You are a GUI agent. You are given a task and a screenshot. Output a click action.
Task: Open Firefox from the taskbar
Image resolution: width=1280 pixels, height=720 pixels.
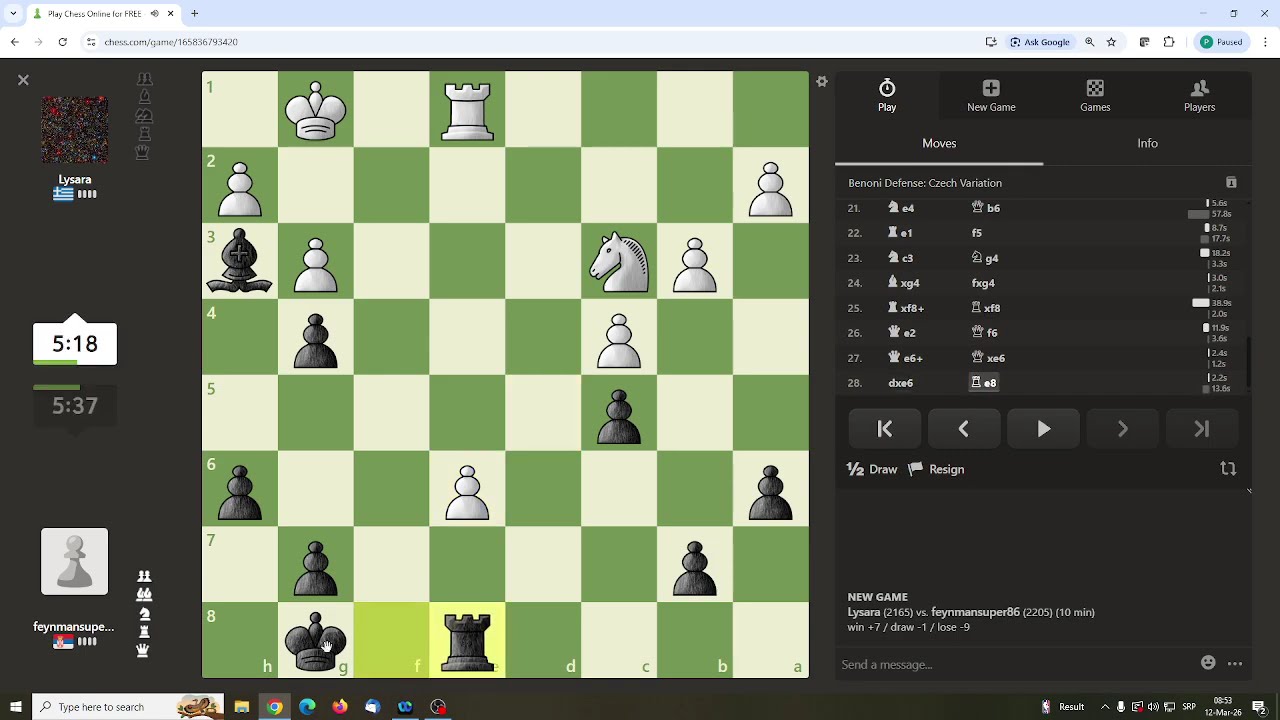point(340,707)
